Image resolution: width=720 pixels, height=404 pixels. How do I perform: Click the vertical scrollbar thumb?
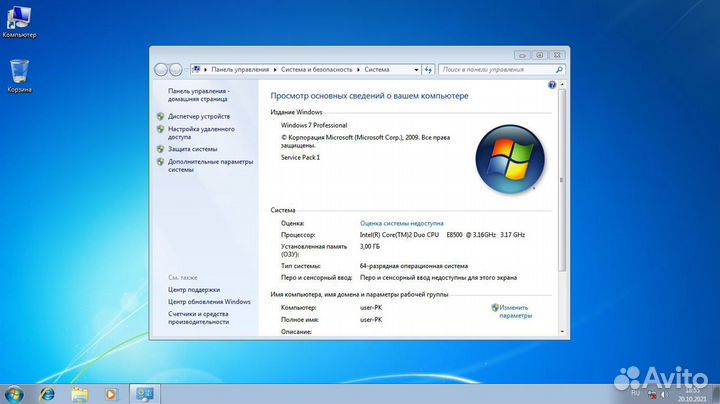pyautogui.click(x=562, y=180)
